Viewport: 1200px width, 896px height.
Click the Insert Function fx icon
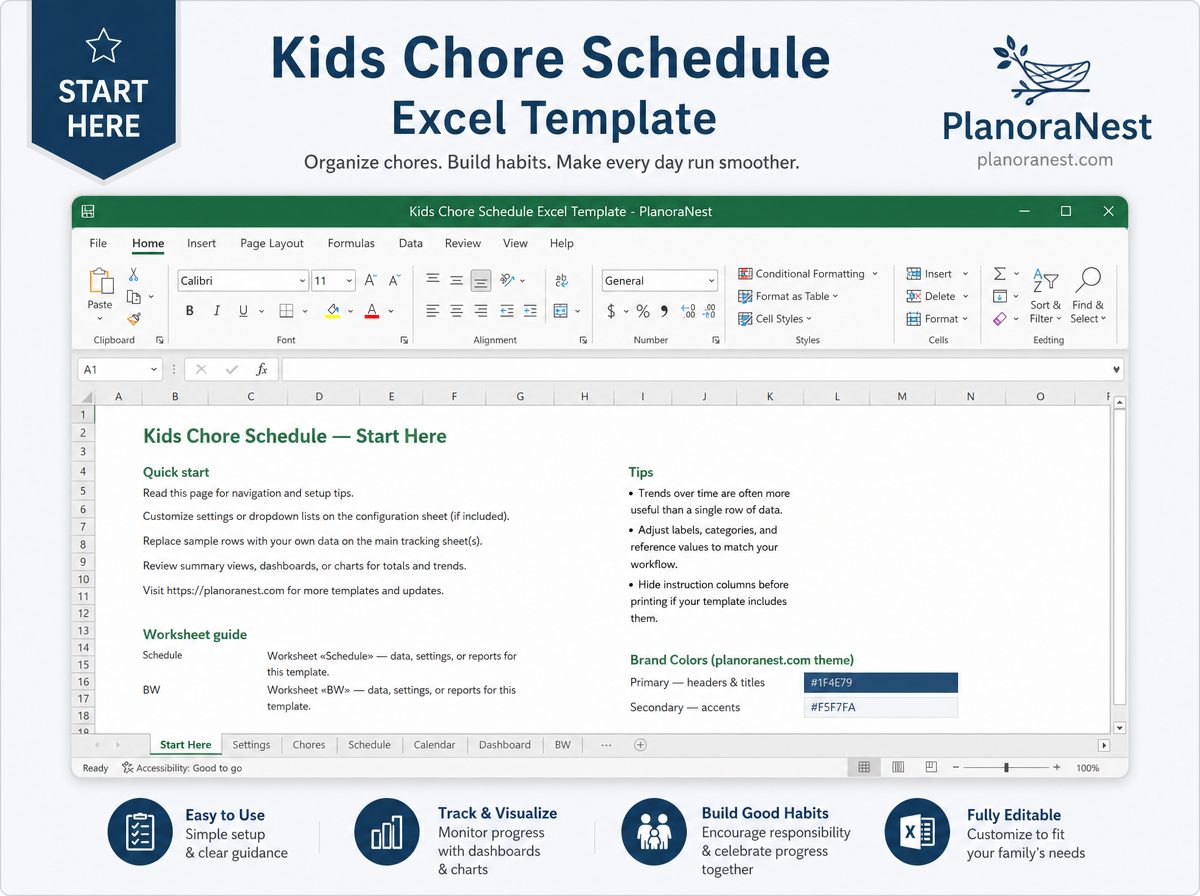[x=262, y=369]
